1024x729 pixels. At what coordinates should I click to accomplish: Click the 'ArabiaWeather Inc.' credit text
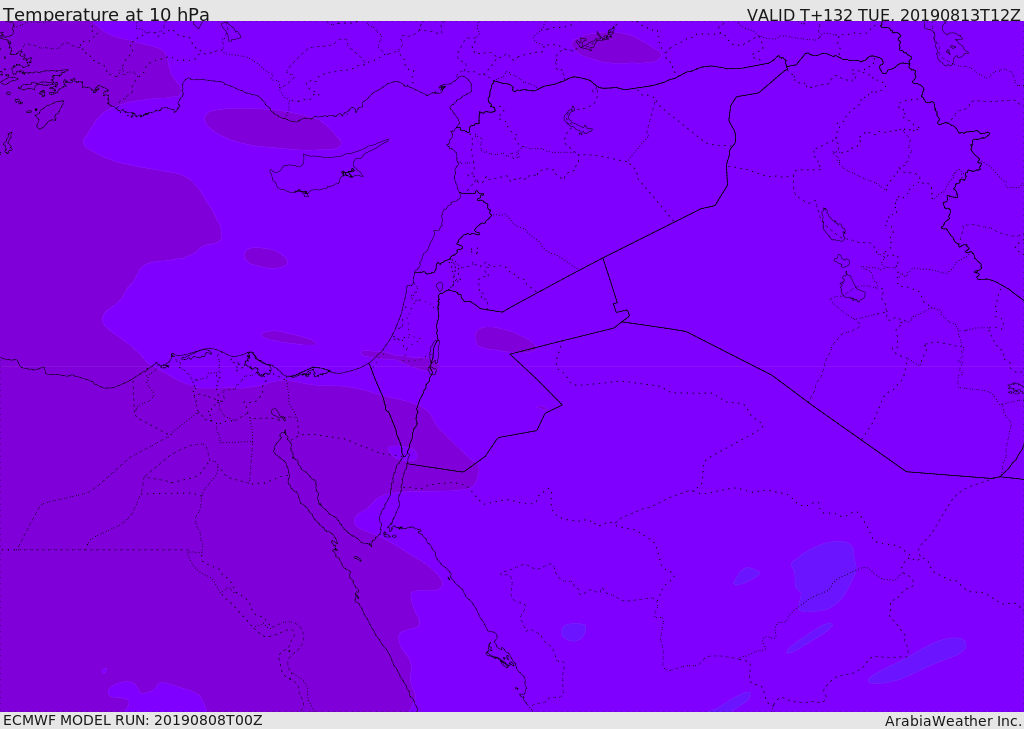[953, 721]
